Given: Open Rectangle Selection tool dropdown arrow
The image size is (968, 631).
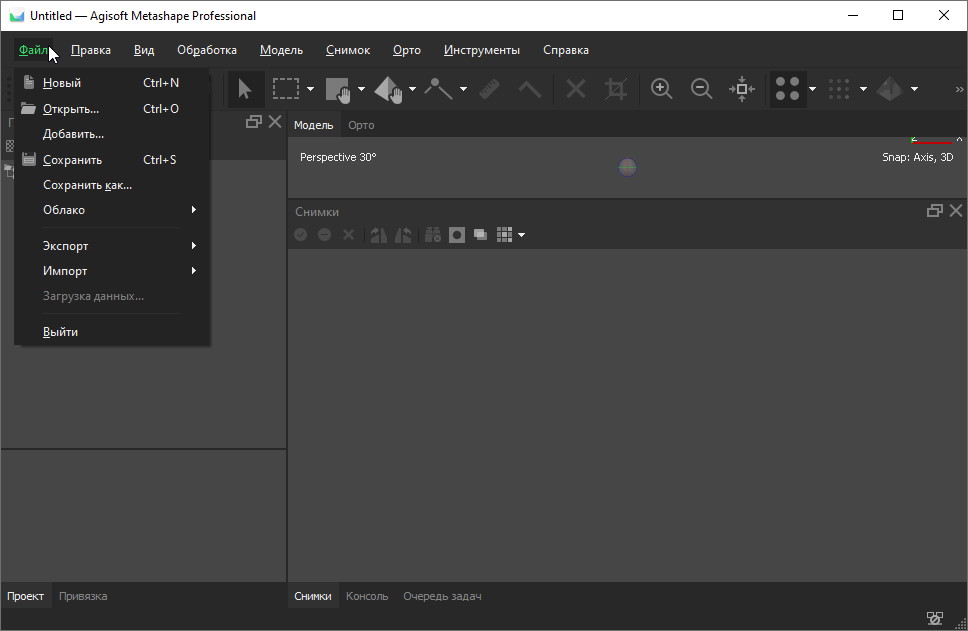Looking at the screenshot, I should tap(311, 90).
